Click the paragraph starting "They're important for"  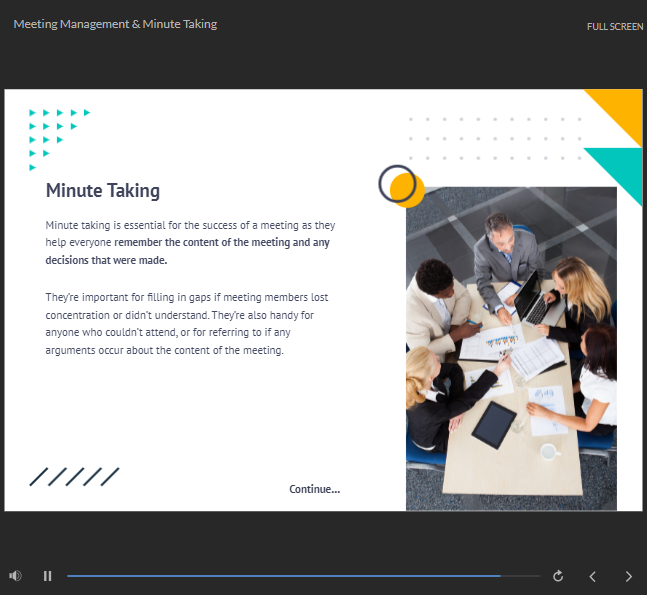tap(186, 324)
